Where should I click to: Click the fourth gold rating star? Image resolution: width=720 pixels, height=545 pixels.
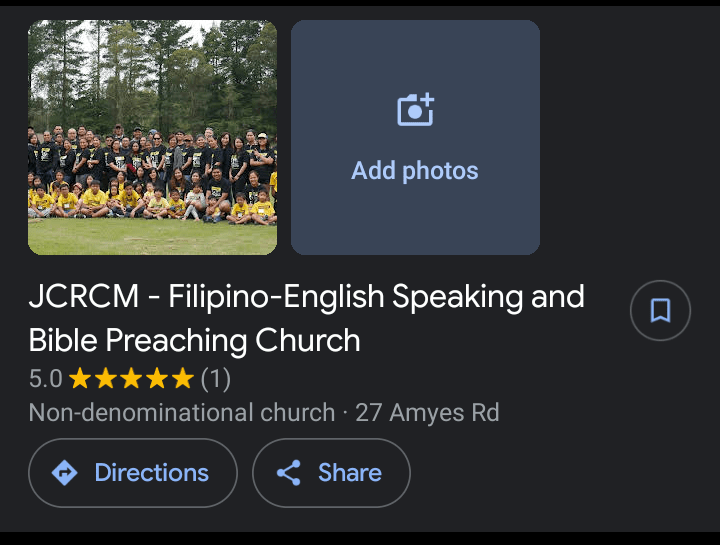[157, 379]
